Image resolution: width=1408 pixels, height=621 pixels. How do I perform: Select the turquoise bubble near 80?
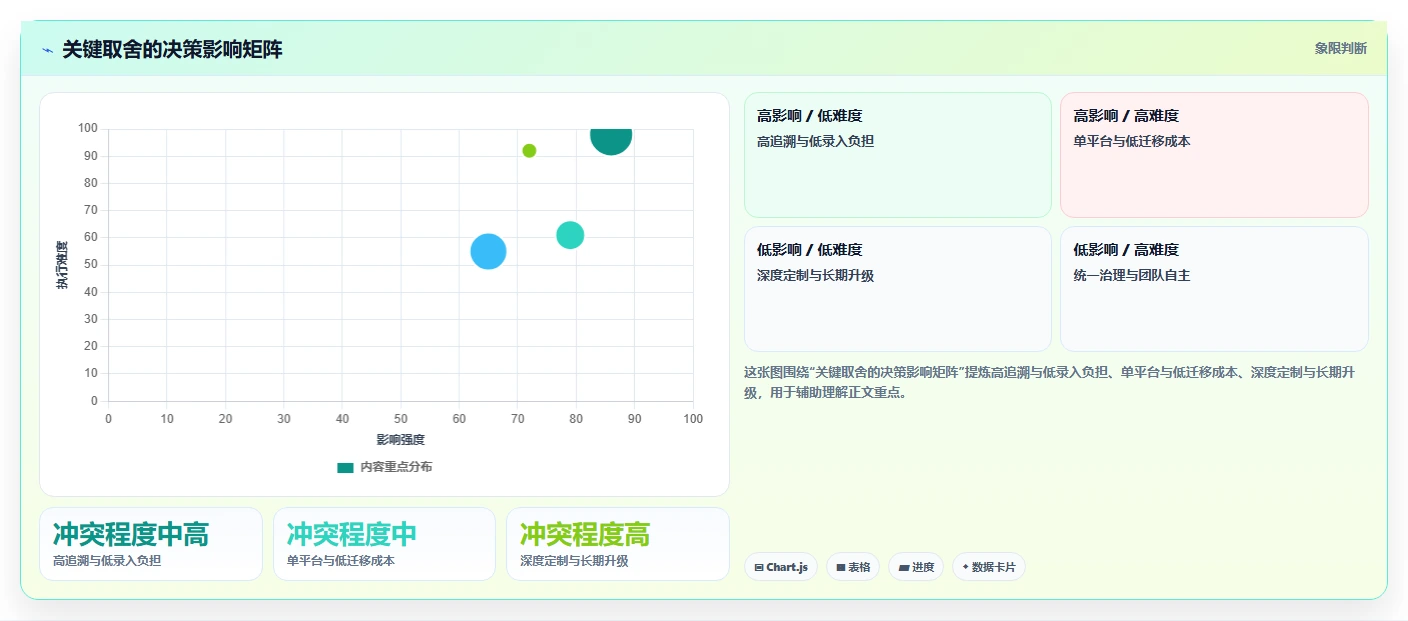(570, 235)
